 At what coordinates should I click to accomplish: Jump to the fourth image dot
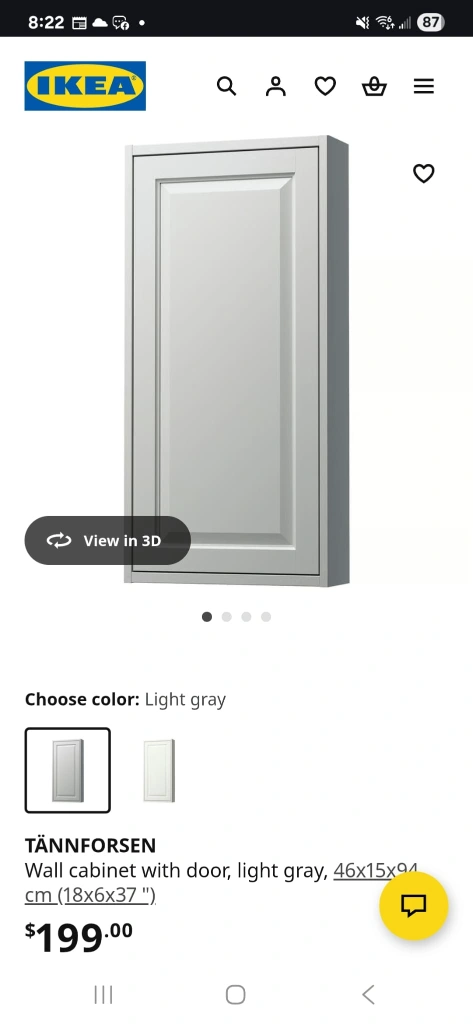266,616
